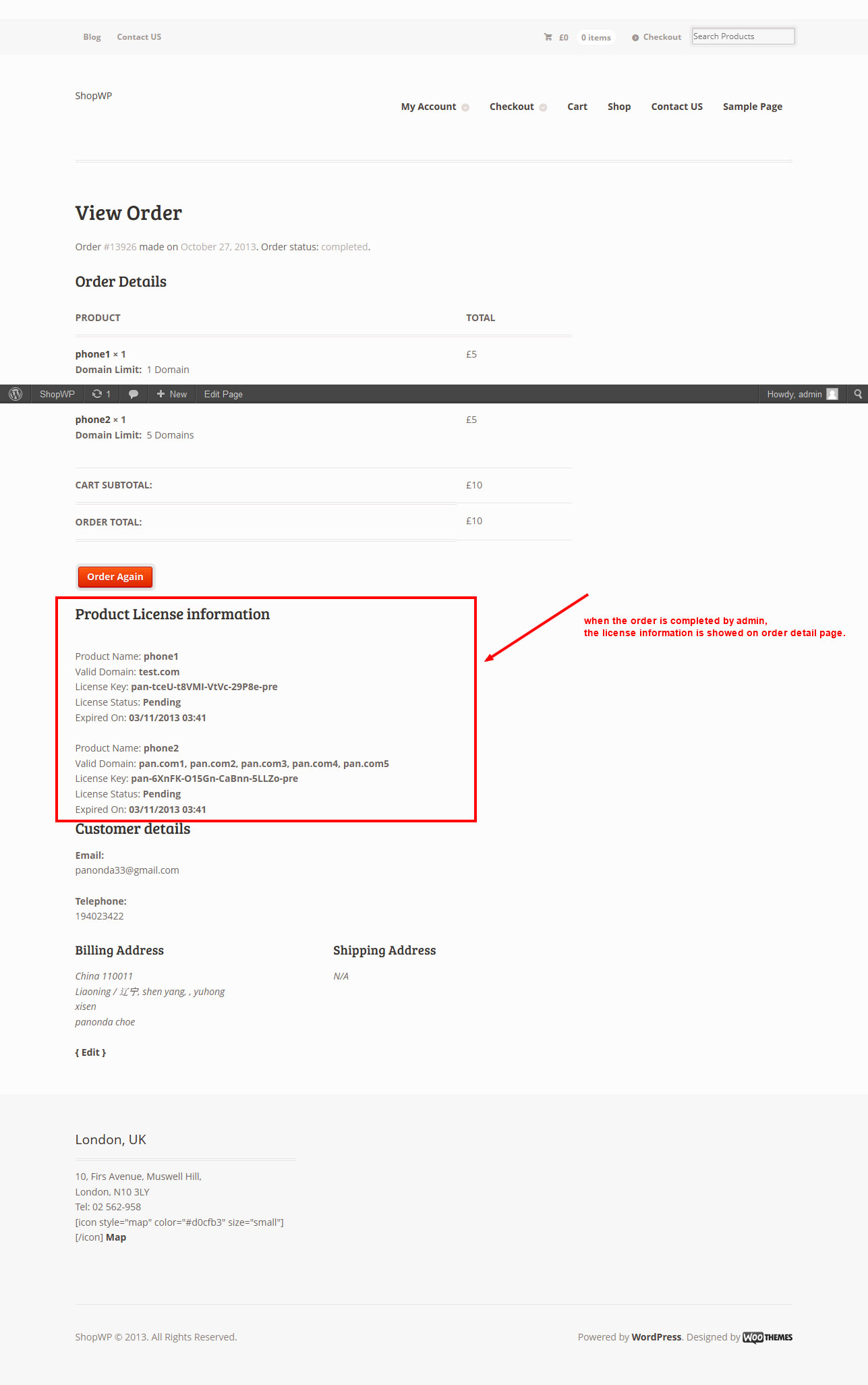Go to the Cart page
Screen dimensions: 868x1385
[577, 107]
